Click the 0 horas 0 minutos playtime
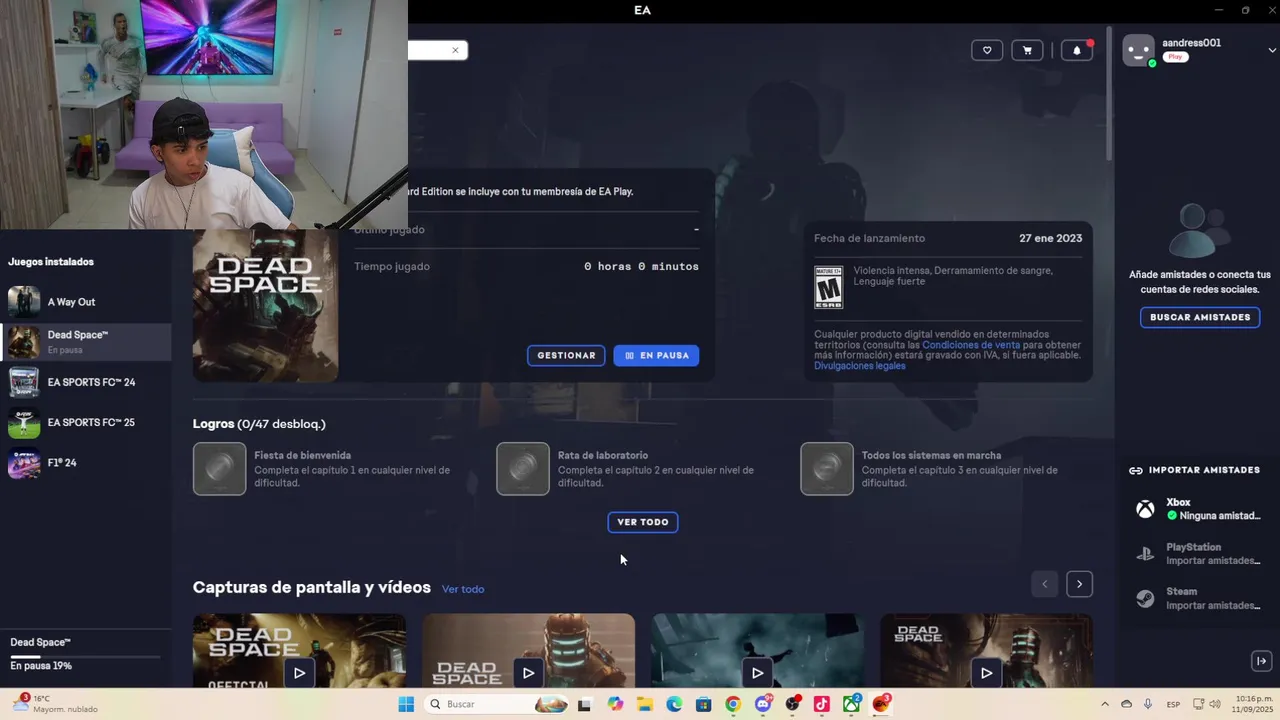The width and height of the screenshot is (1280, 720). (x=641, y=267)
